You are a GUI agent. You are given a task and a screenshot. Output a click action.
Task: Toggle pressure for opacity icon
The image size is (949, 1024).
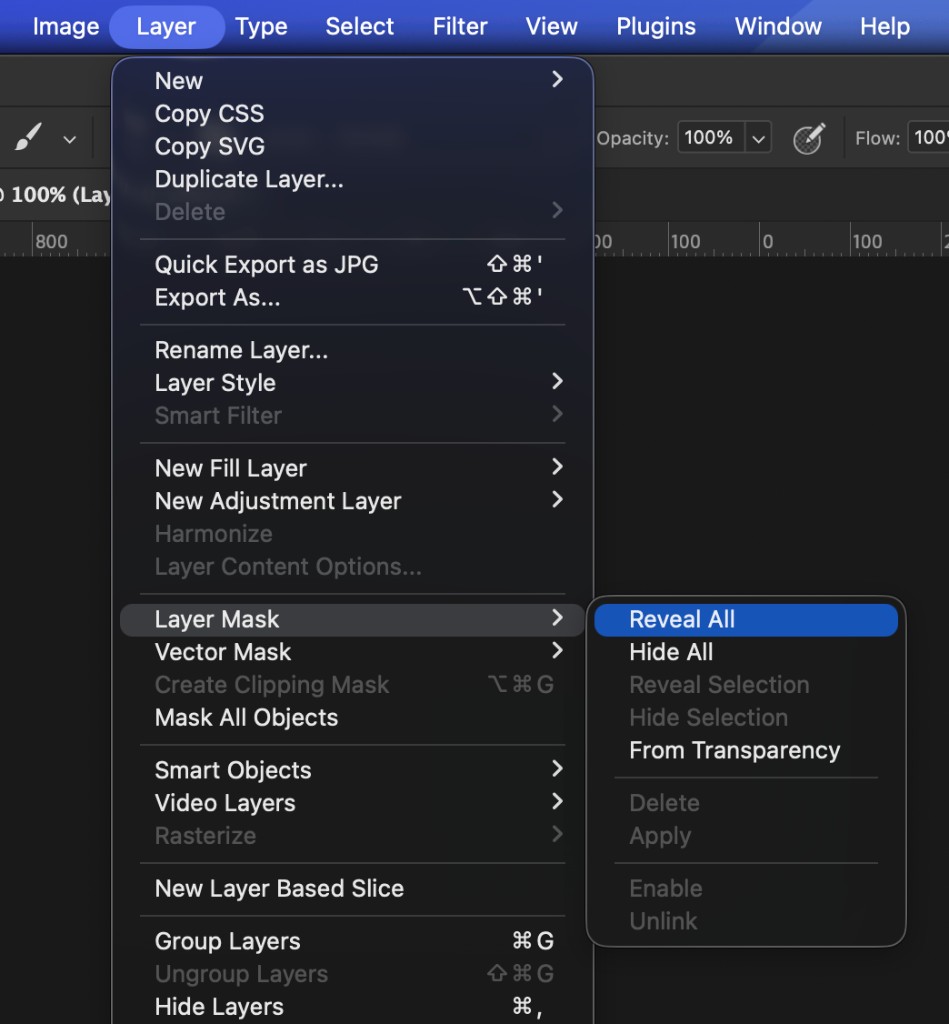click(x=809, y=138)
